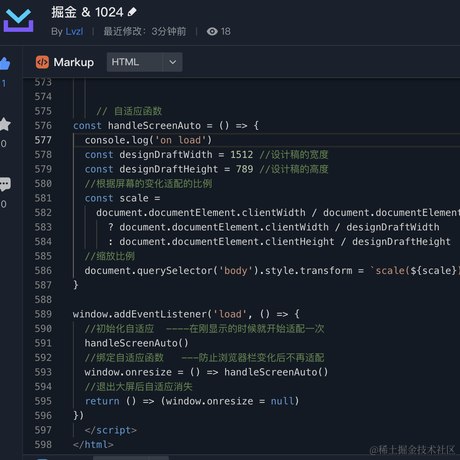Click line number 598

43,444
